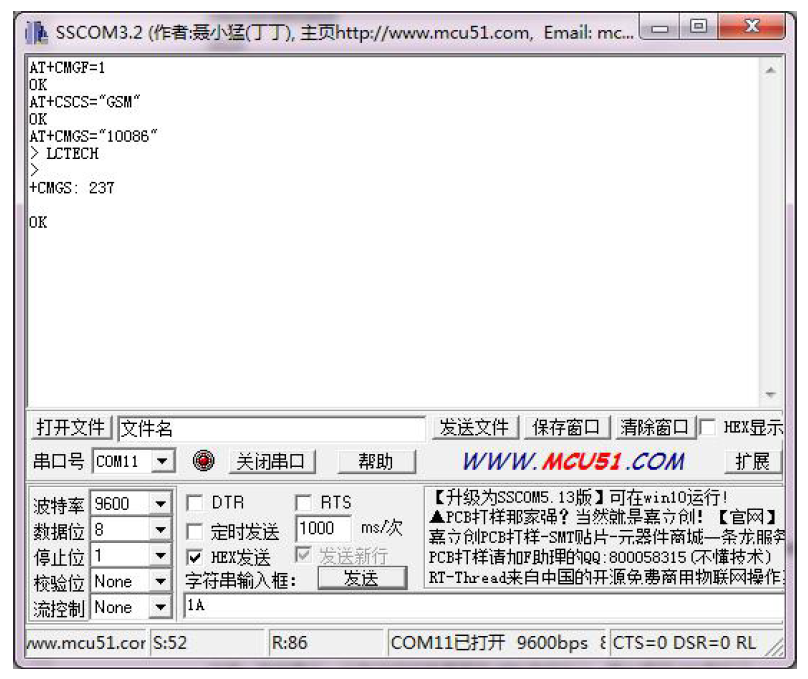Screen dimensions: 808x679
Task: Enable the DTR checkbox
Action: (x=194, y=502)
